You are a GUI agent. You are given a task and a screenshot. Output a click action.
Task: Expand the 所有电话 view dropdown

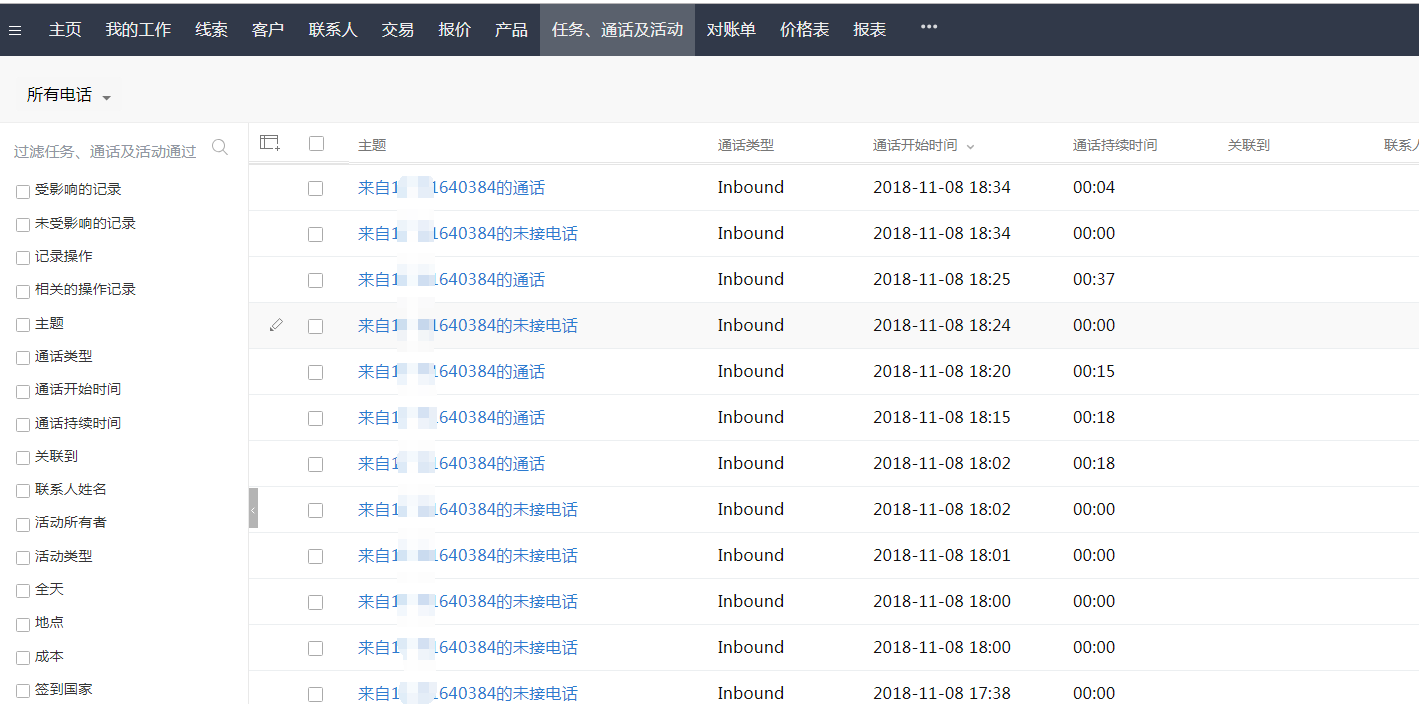pos(106,97)
